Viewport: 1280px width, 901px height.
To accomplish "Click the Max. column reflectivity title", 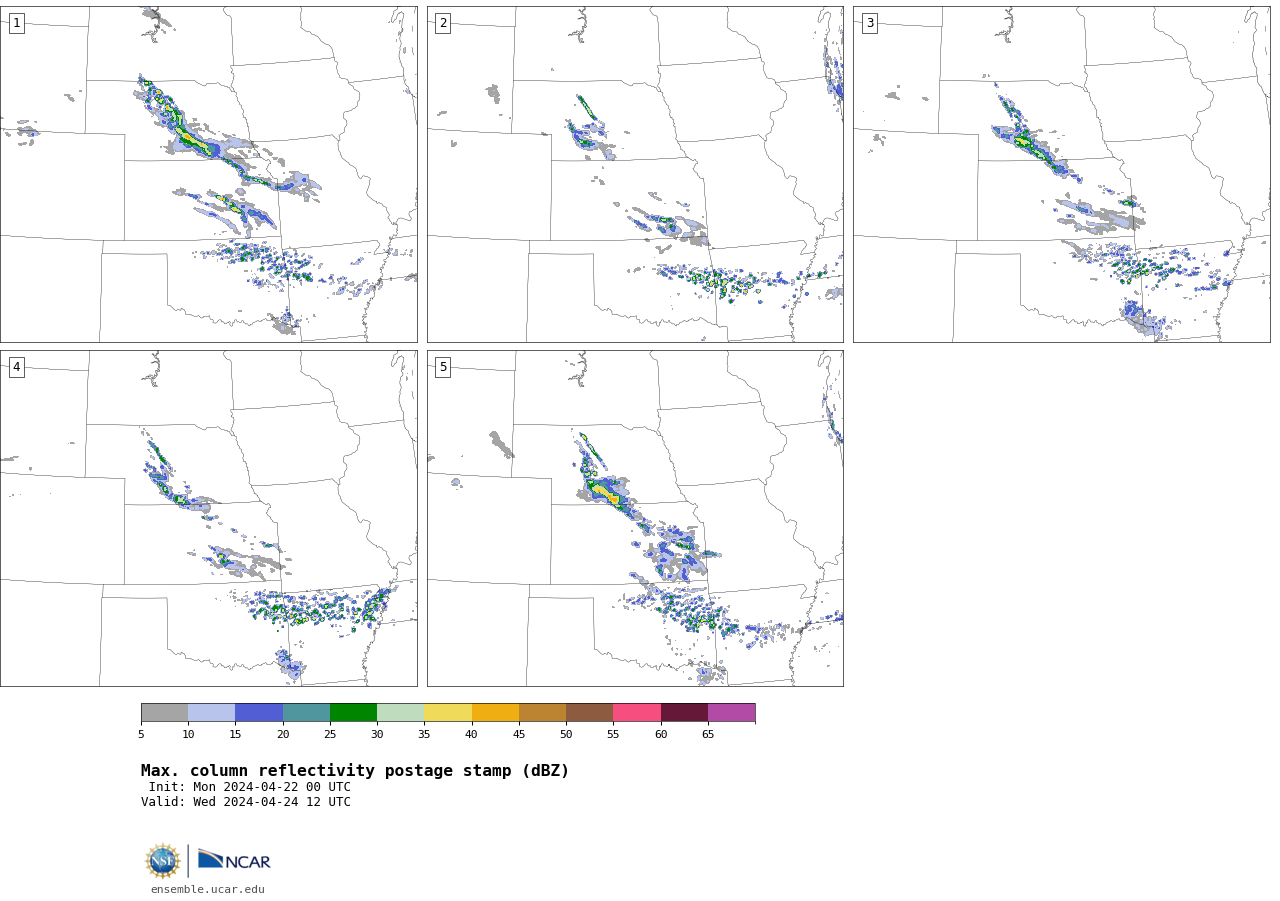I will 355,771.
